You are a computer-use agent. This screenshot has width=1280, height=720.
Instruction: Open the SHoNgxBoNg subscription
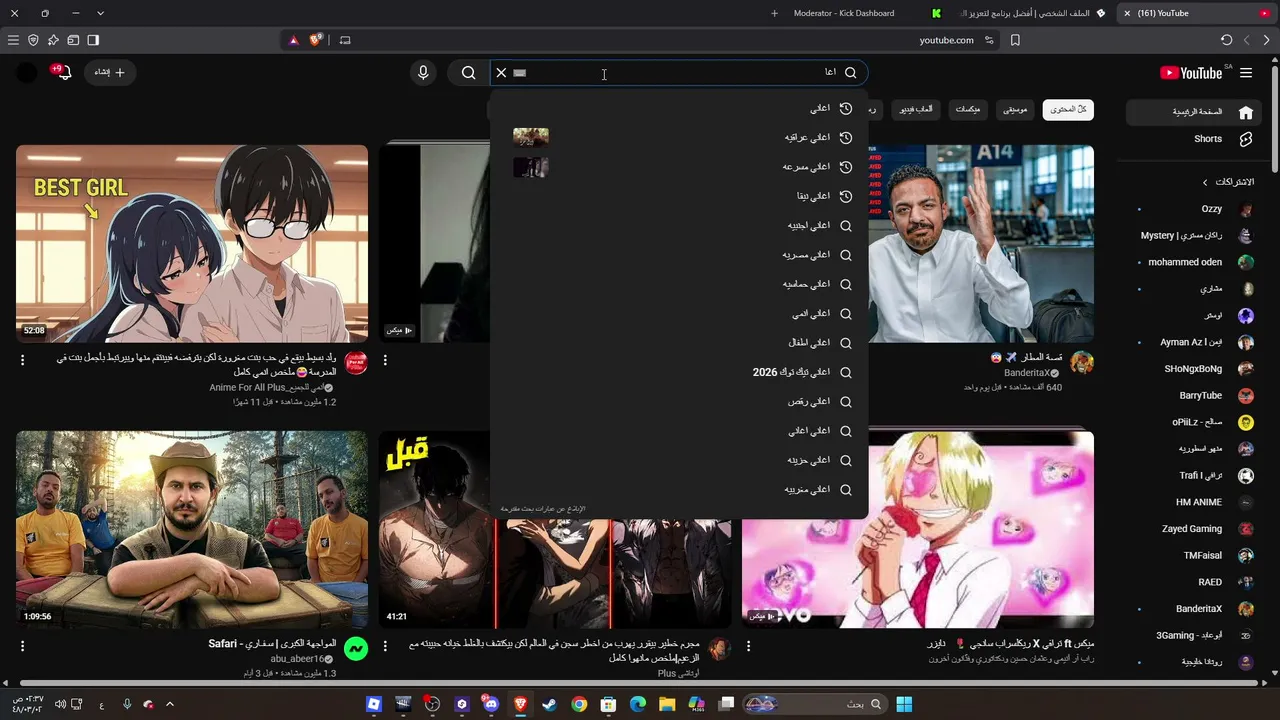point(1196,369)
